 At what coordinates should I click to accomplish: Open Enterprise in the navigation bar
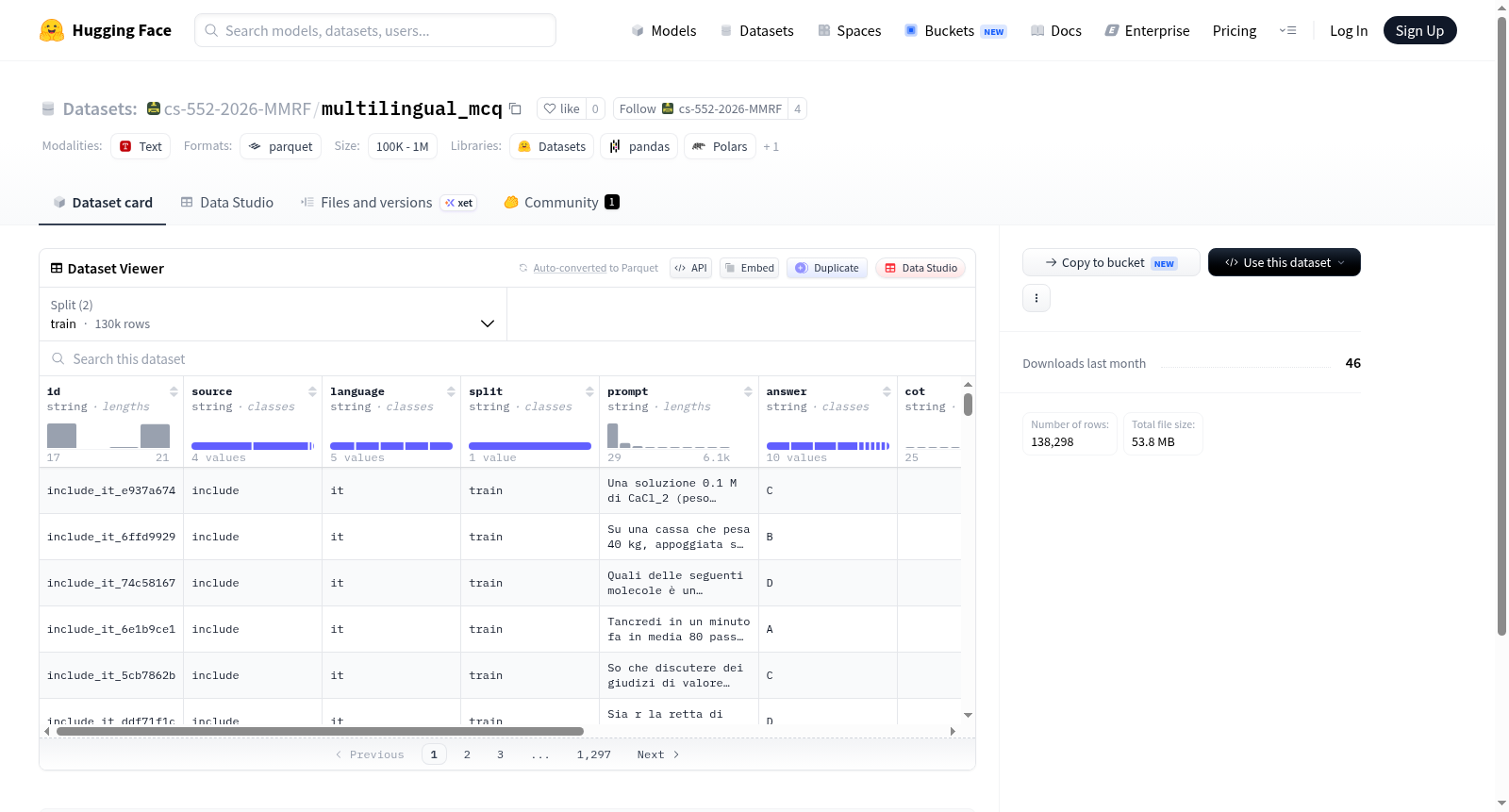pos(1147,30)
